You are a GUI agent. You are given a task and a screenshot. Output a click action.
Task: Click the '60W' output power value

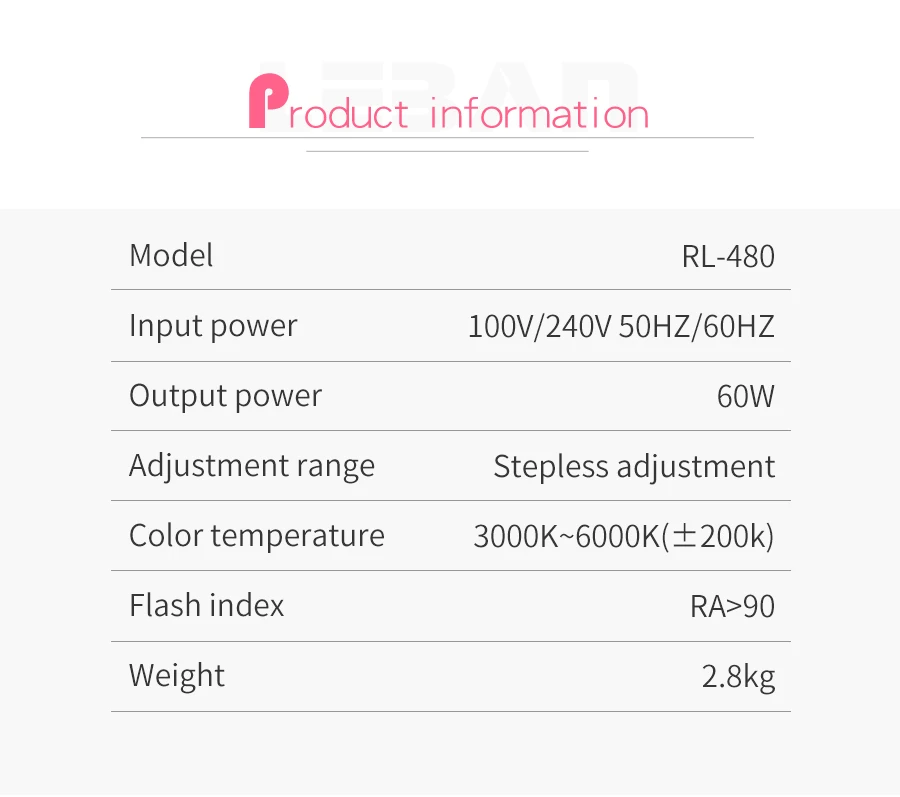(x=746, y=396)
